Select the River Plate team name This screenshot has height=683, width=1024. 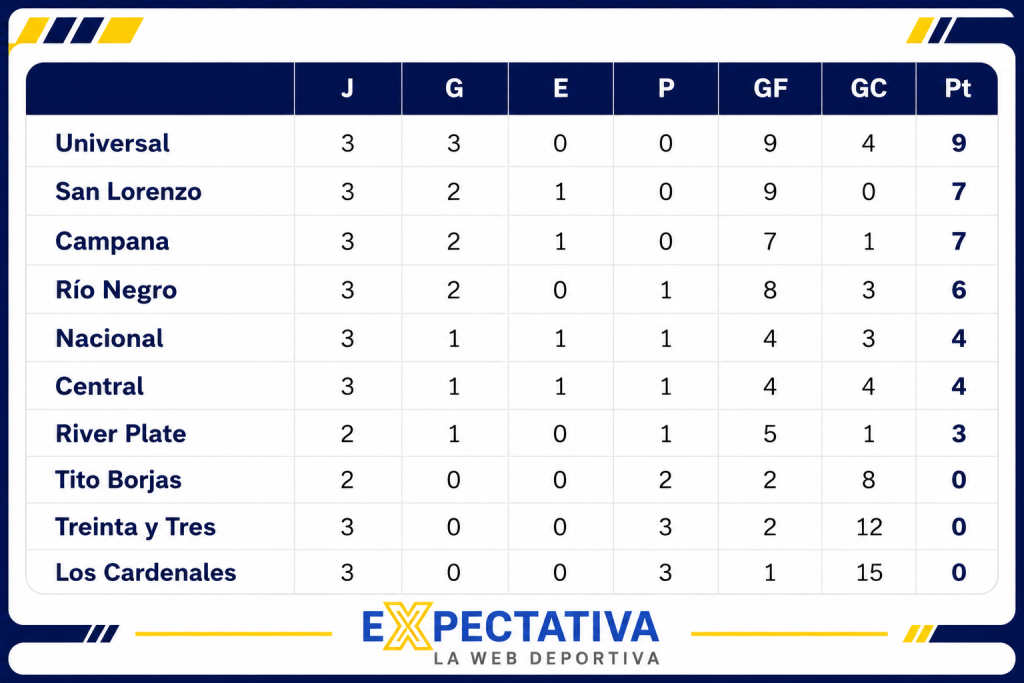click(121, 434)
